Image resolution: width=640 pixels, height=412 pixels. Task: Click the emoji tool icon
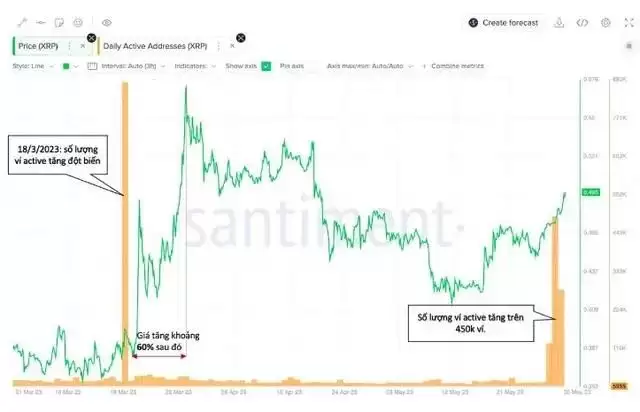click(79, 21)
